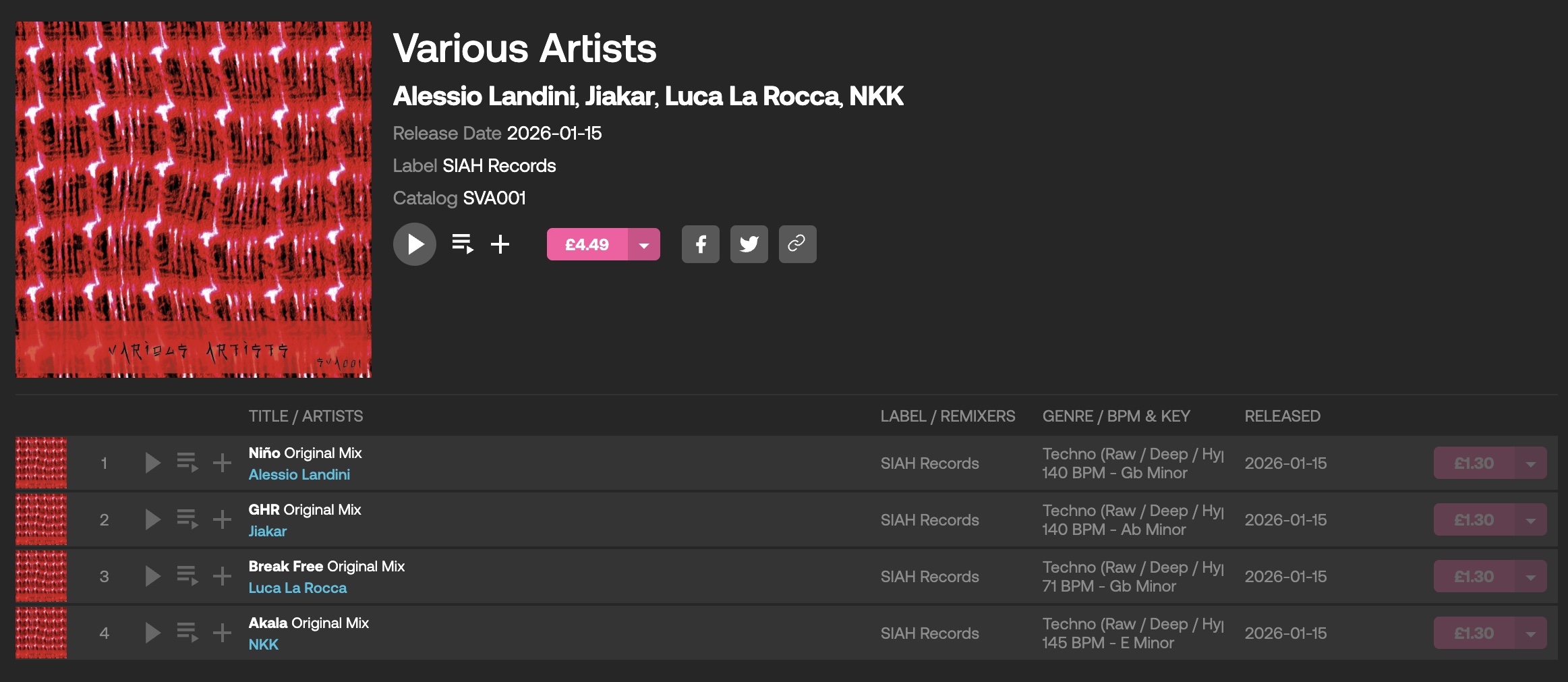Add the full release to queue
This screenshot has width=1568, height=682.
pyautogui.click(x=463, y=244)
